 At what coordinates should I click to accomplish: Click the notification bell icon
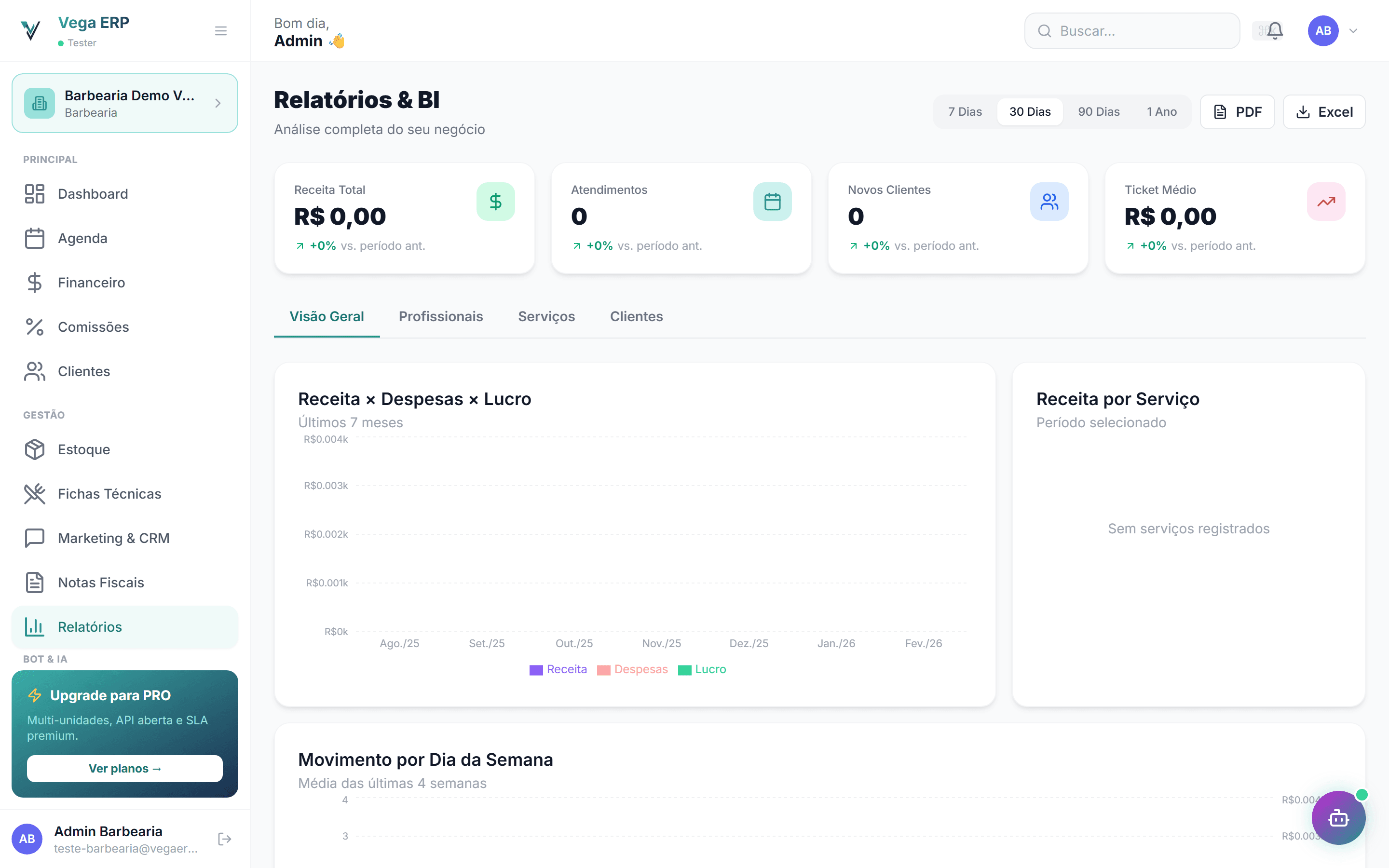(1274, 30)
